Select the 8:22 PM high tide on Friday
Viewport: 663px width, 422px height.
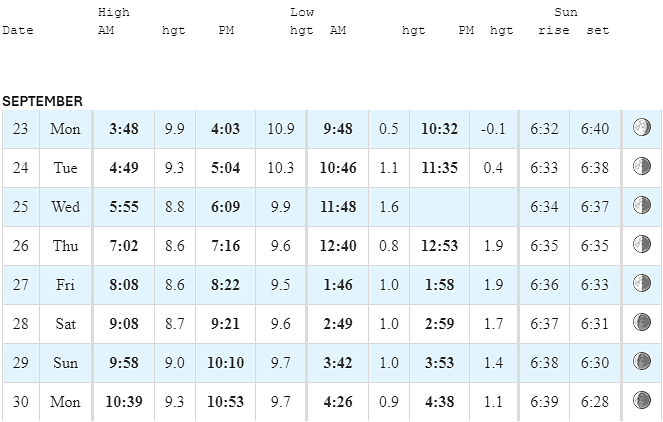click(225, 285)
